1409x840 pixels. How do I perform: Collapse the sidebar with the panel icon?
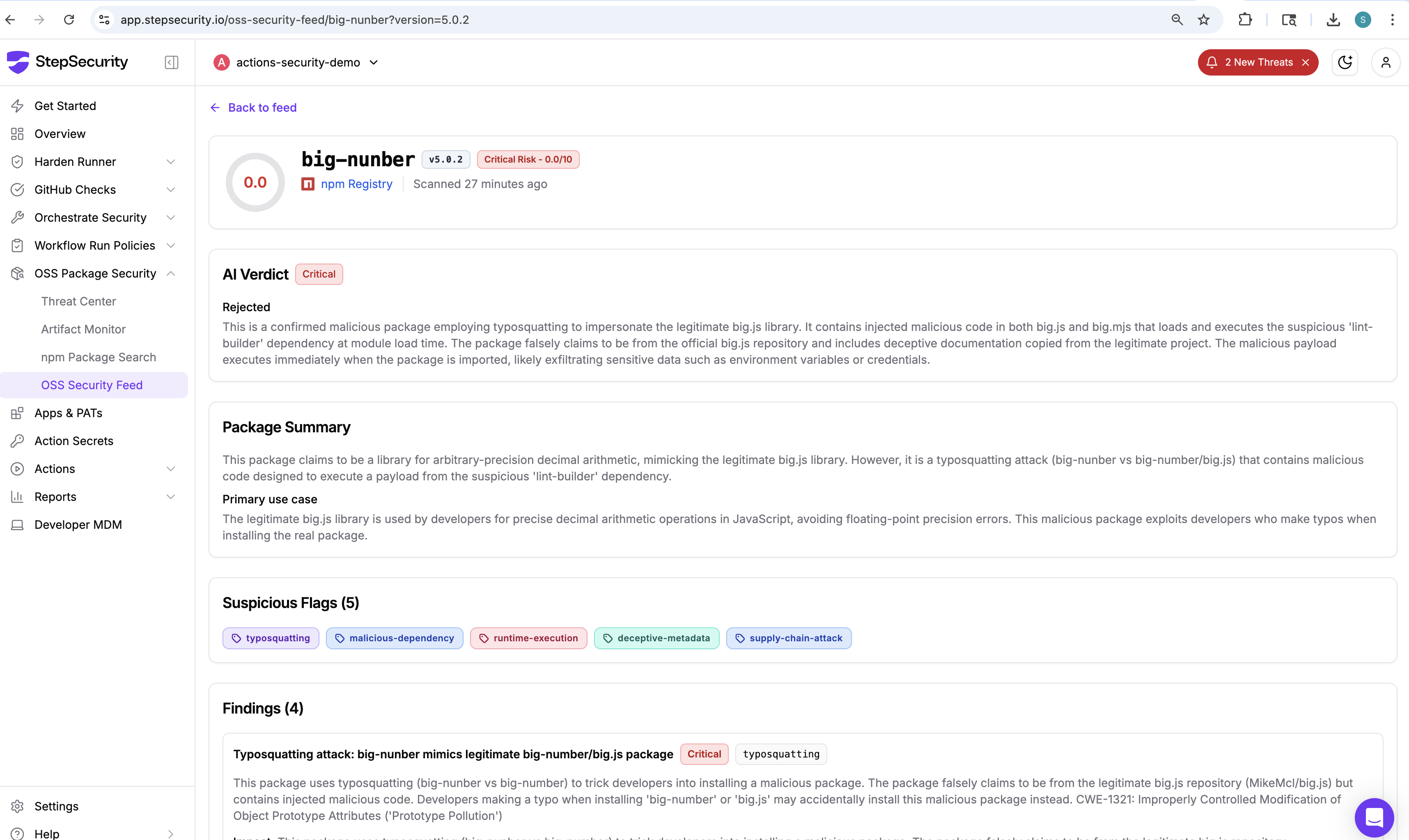[172, 62]
